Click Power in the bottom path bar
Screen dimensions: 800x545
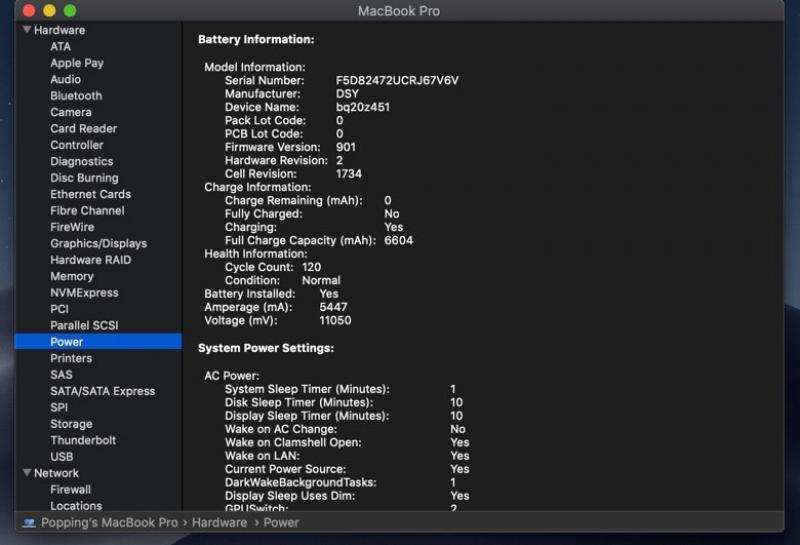281,523
